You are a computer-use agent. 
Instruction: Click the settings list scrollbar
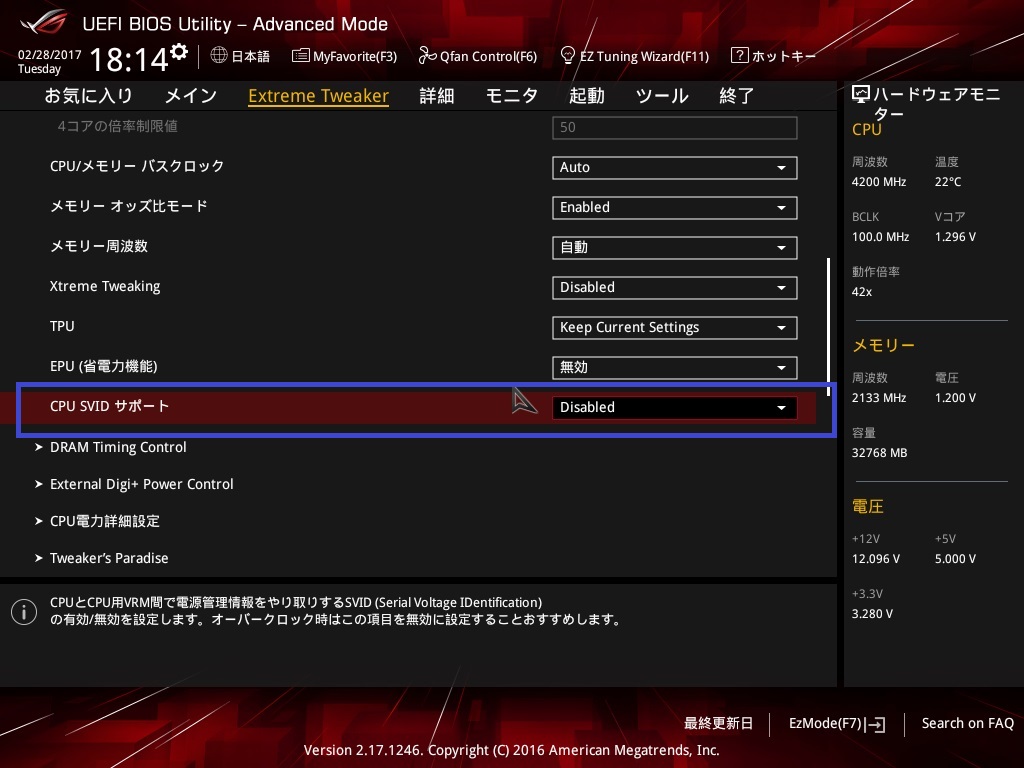(x=829, y=327)
